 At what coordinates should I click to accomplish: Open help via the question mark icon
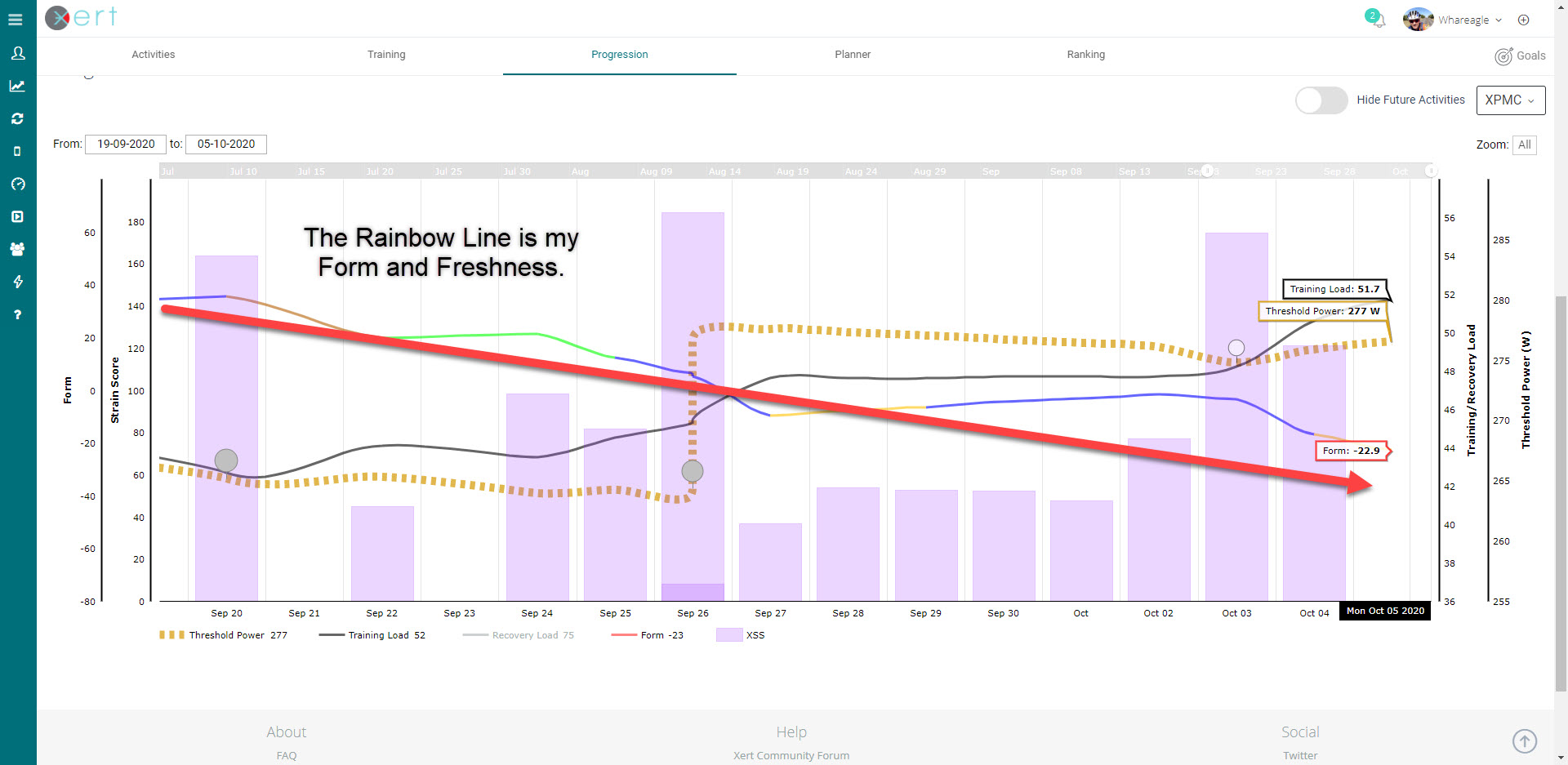(17, 314)
